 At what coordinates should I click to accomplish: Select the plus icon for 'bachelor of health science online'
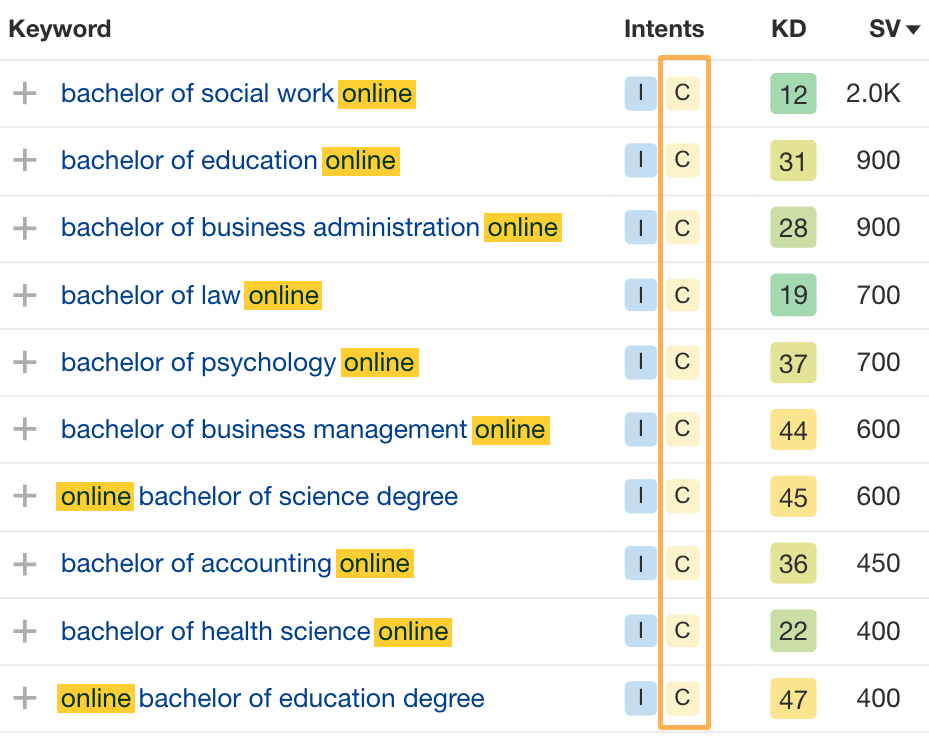tap(24, 631)
